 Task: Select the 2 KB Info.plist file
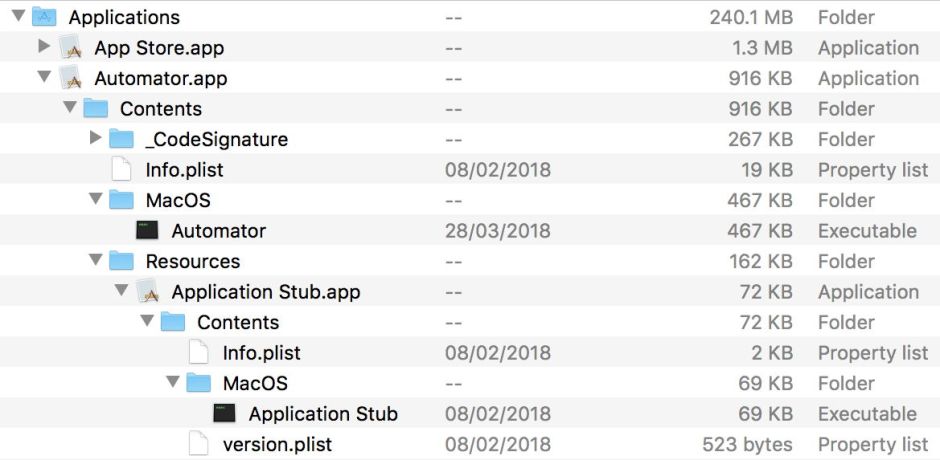[261, 353]
